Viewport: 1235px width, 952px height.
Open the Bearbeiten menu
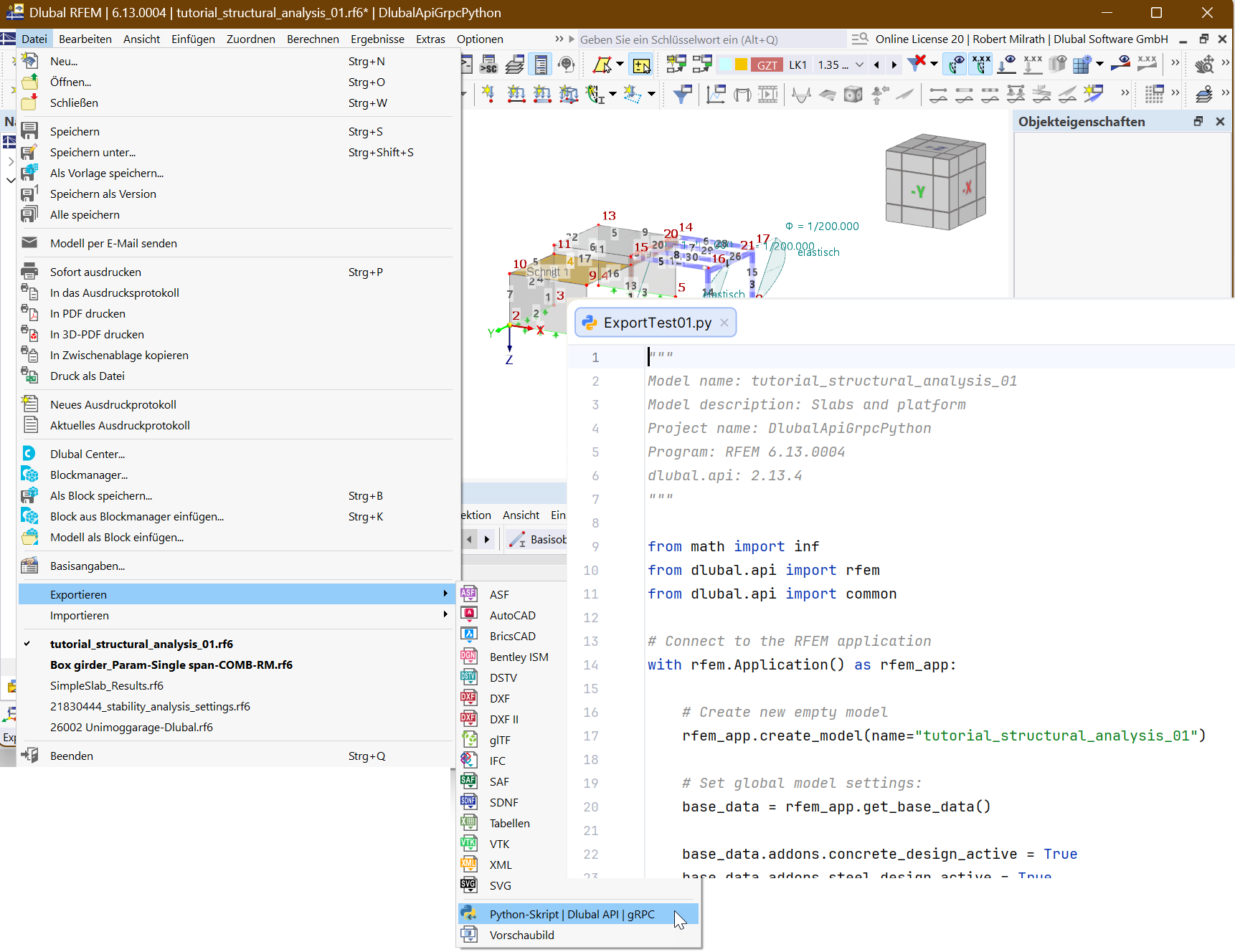click(85, 39)
